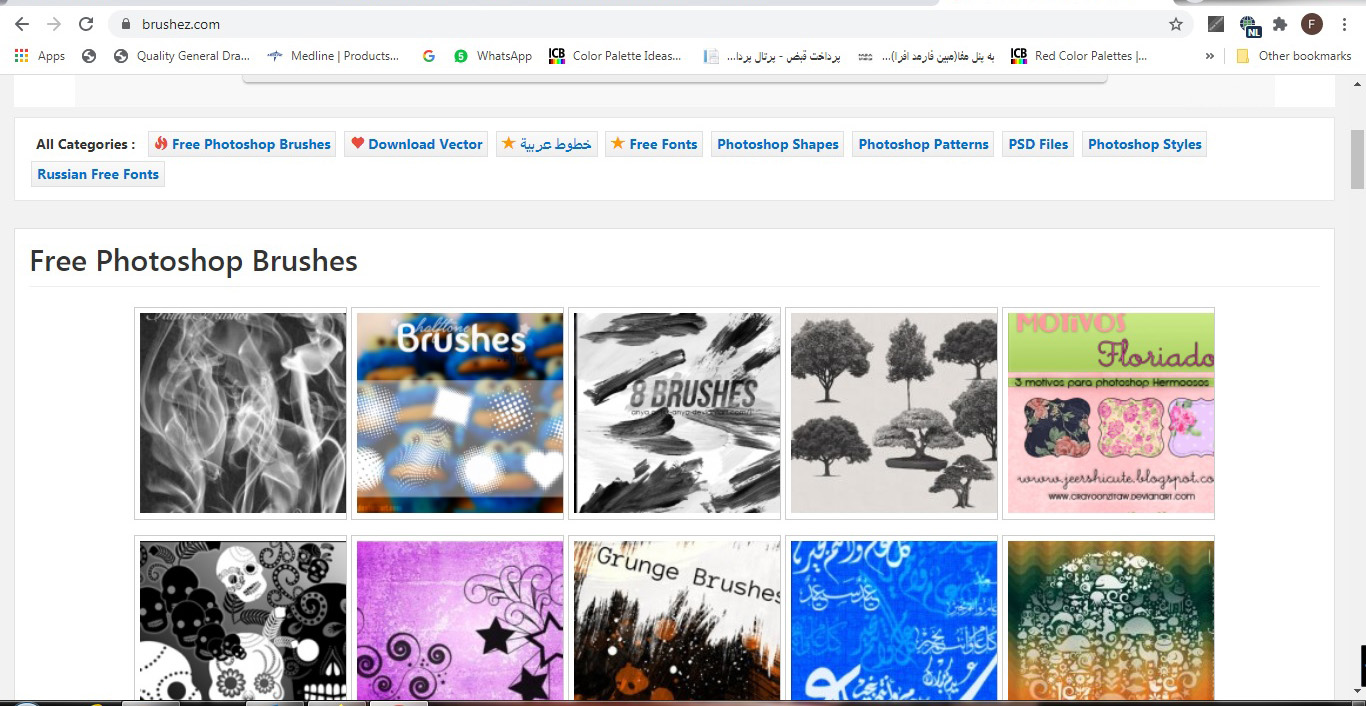
Task: Open the Russian Free Fonts category
Action: click(98, 174)
